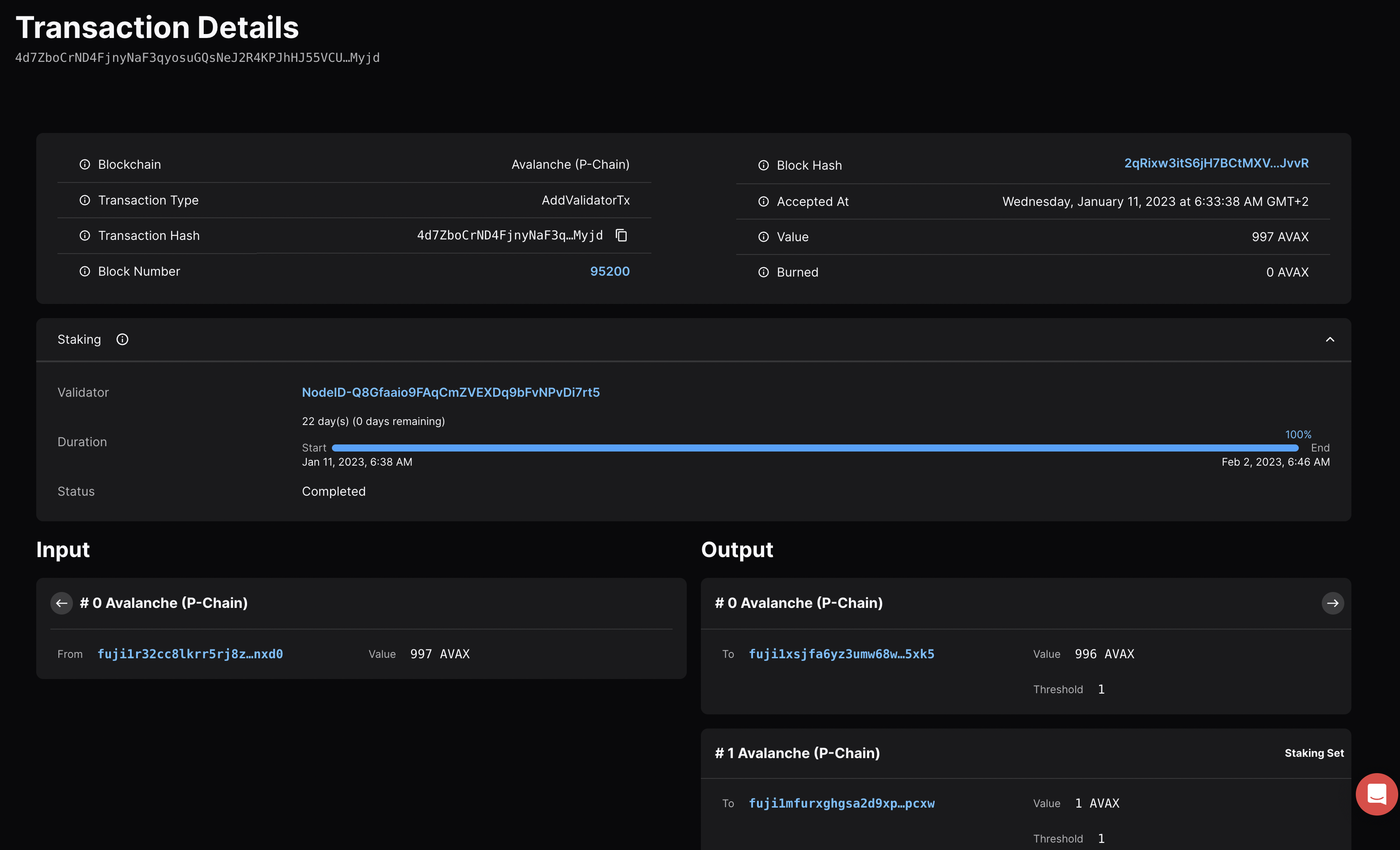Click the Staking section info icon
This screenshot has width=1400, height=850.
tap(122, 339)
